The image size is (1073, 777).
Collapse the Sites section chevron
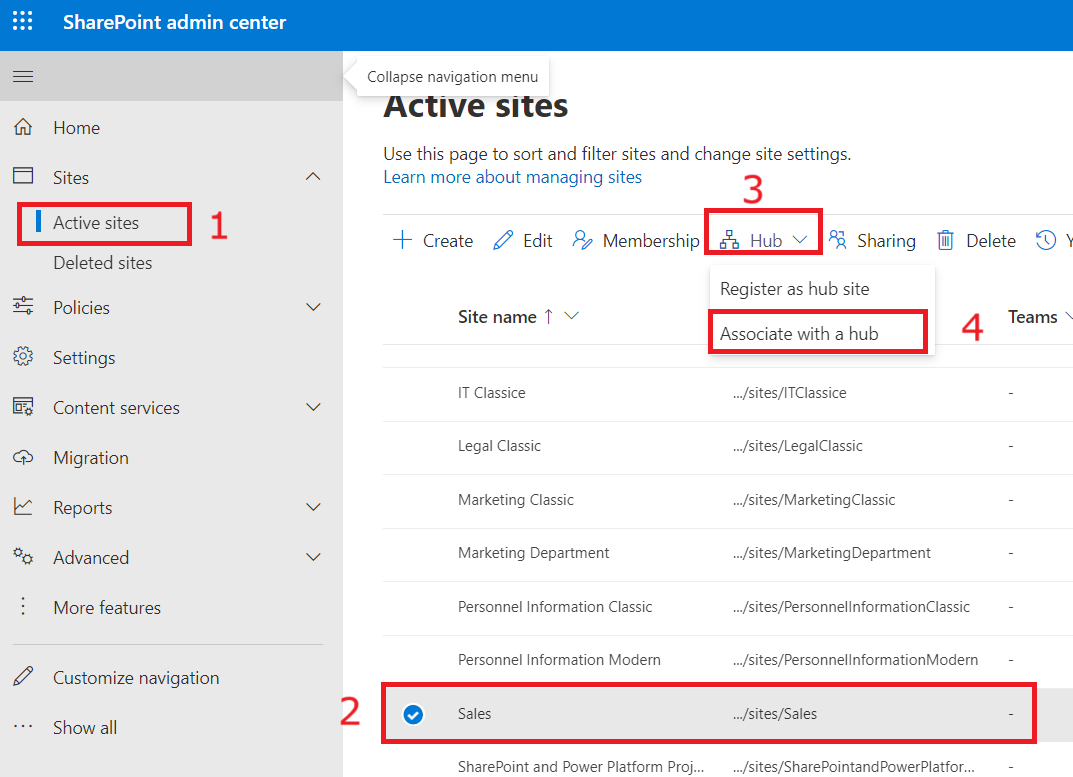[313, 178]
